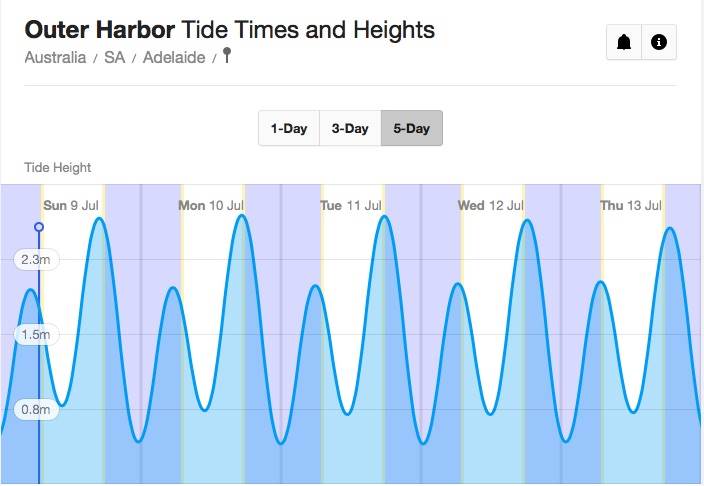Click the Thu 13 Jul date label

631,206
